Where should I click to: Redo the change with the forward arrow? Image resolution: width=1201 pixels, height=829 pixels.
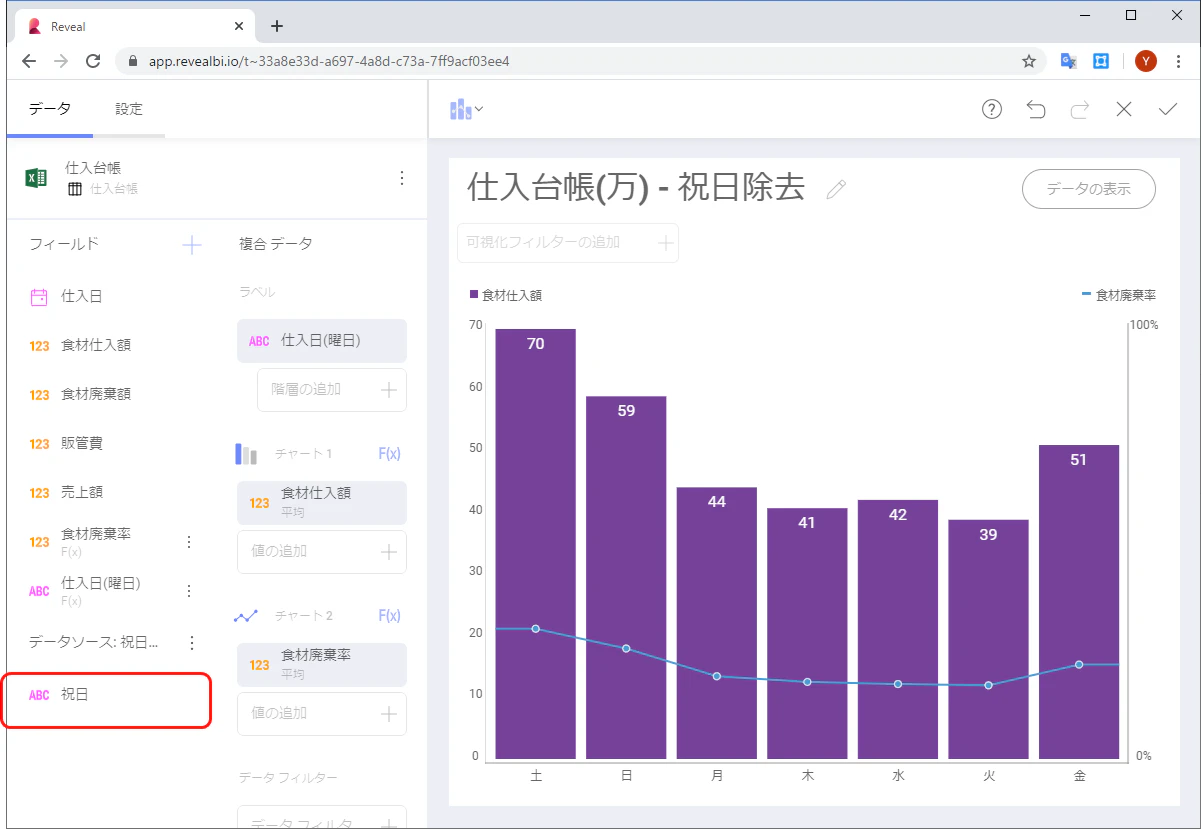tap(1080, 109)
